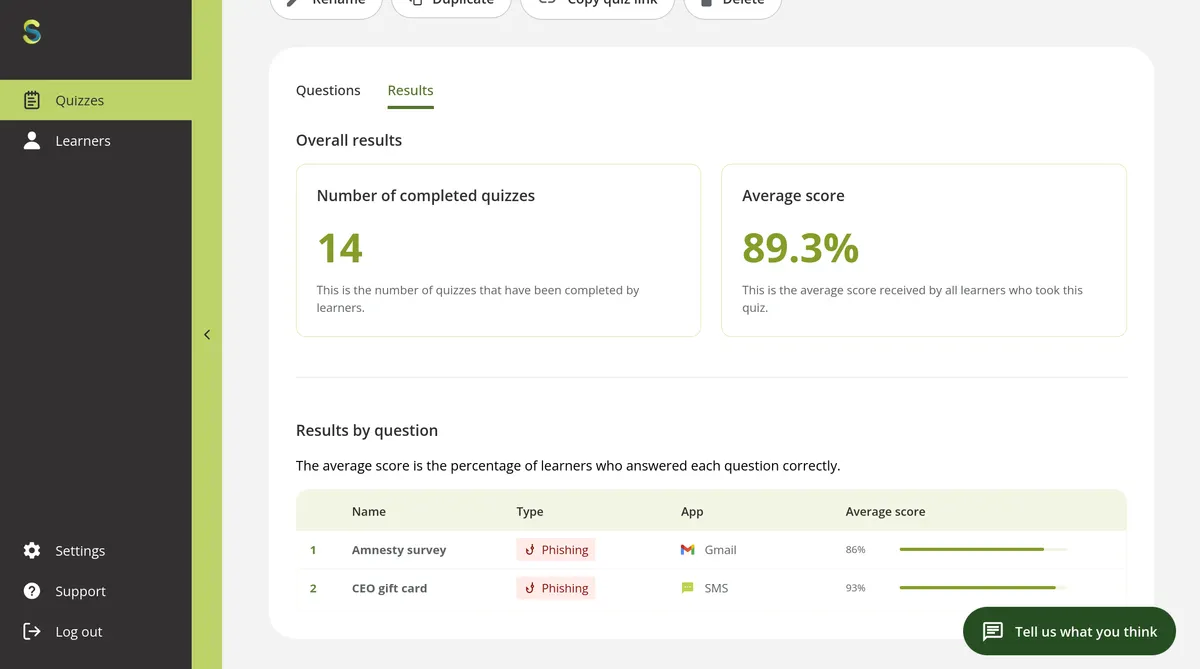Click the Name column header

369,511
